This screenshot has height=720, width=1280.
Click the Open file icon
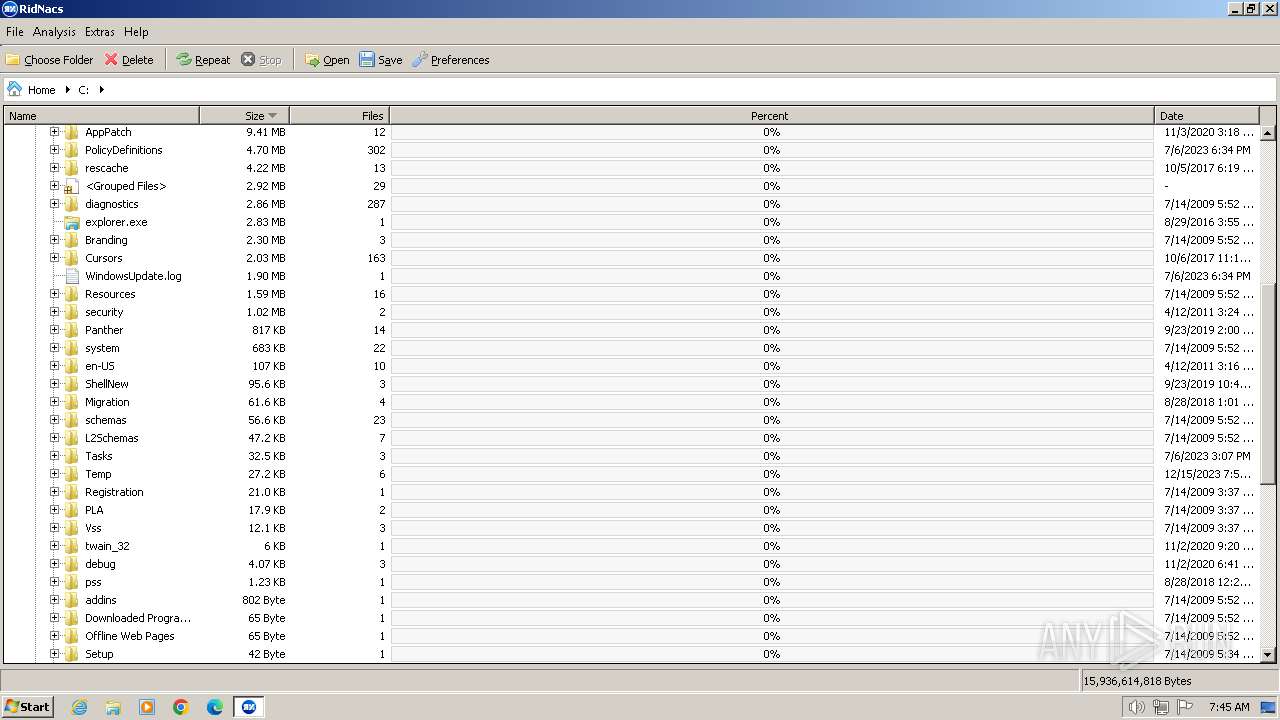(312, 60)
